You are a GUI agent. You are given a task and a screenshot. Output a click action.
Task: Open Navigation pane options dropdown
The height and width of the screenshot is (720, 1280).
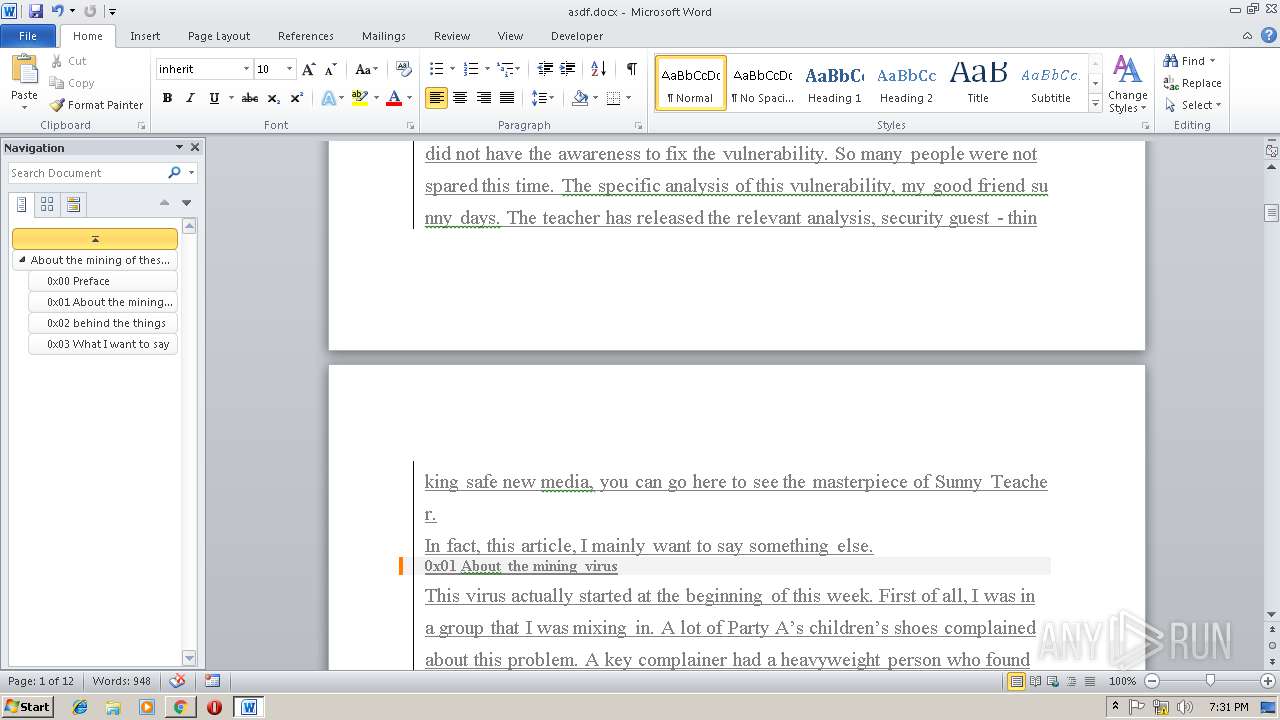[179, 147]
